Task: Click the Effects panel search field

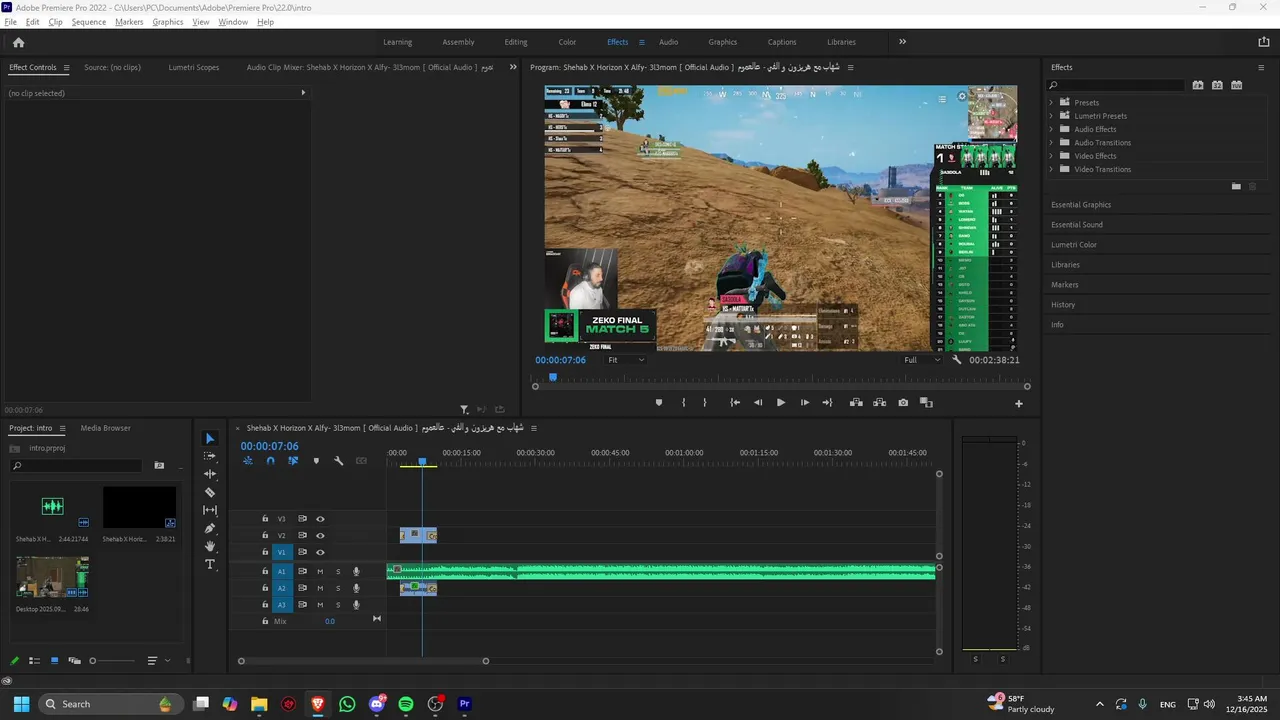Action: [x=1117, y=85]
